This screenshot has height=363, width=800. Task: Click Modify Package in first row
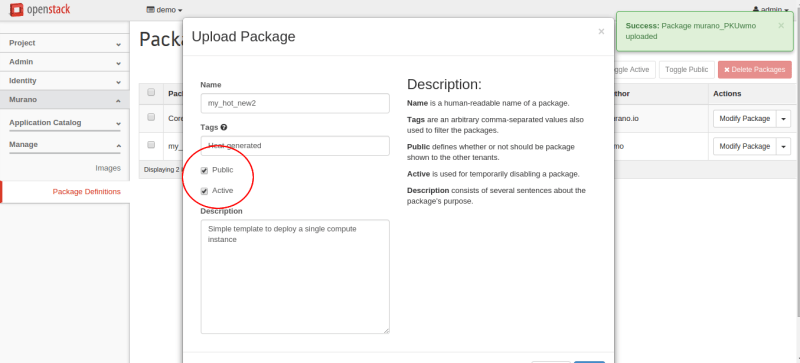coord(744,118)
